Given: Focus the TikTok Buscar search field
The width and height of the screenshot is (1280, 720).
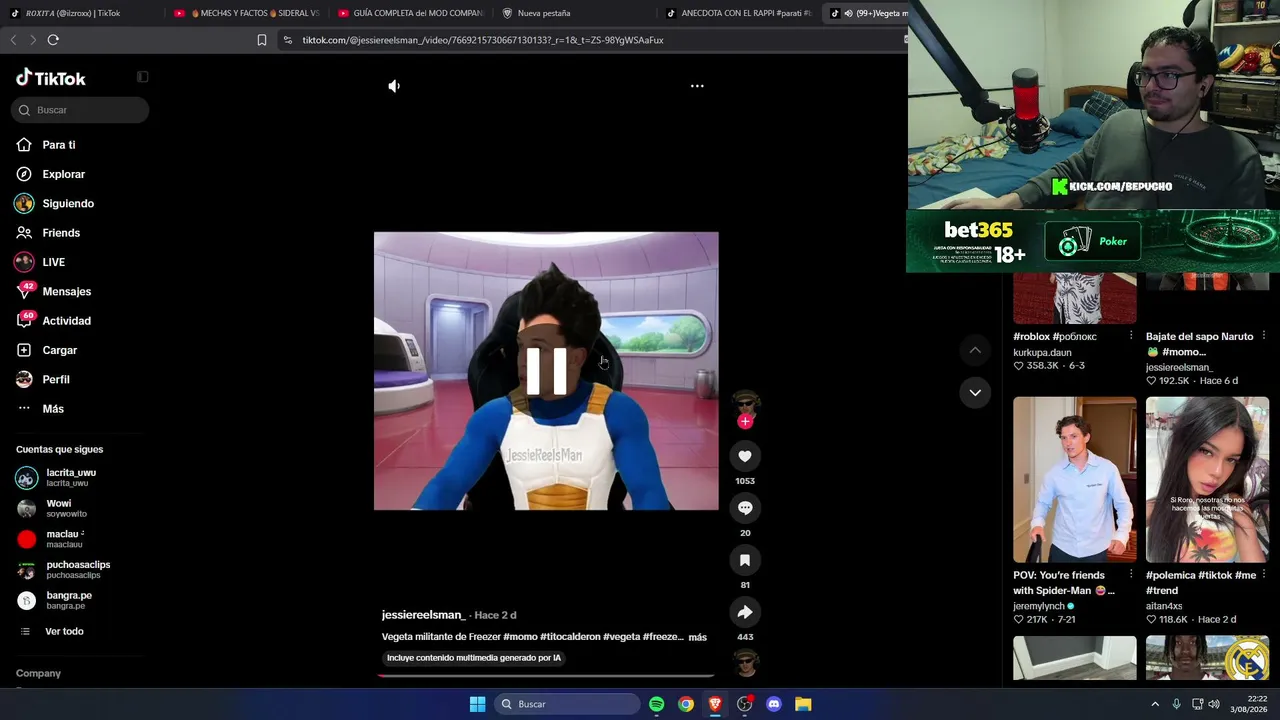Looking at the screenshot, I should [x=80, y=110].
